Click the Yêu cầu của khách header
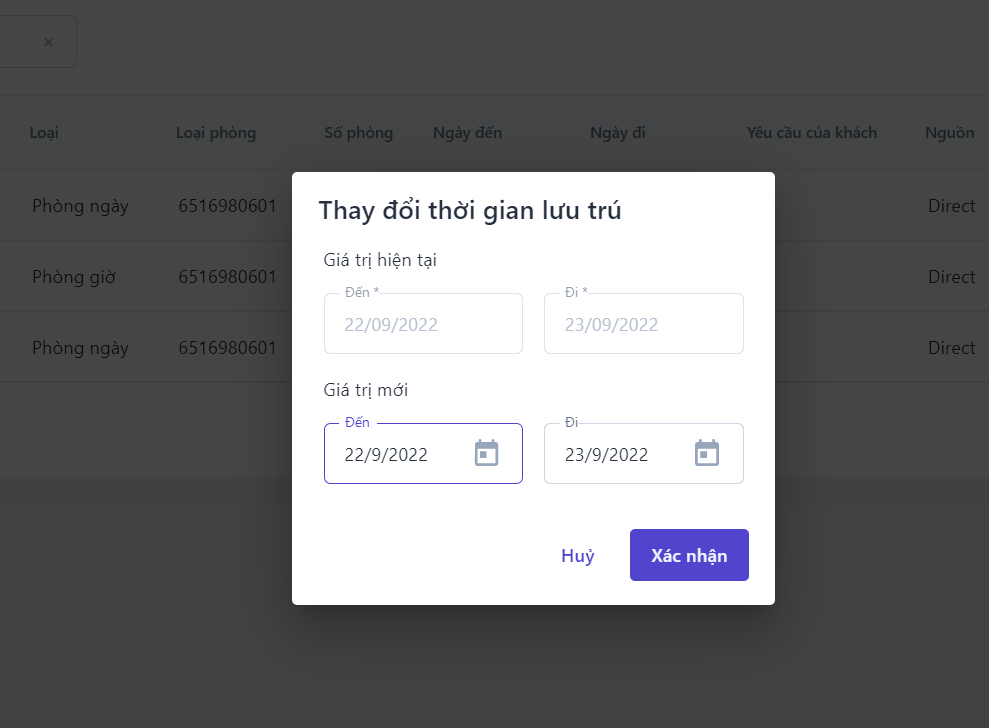 click(x=811, y=133)
